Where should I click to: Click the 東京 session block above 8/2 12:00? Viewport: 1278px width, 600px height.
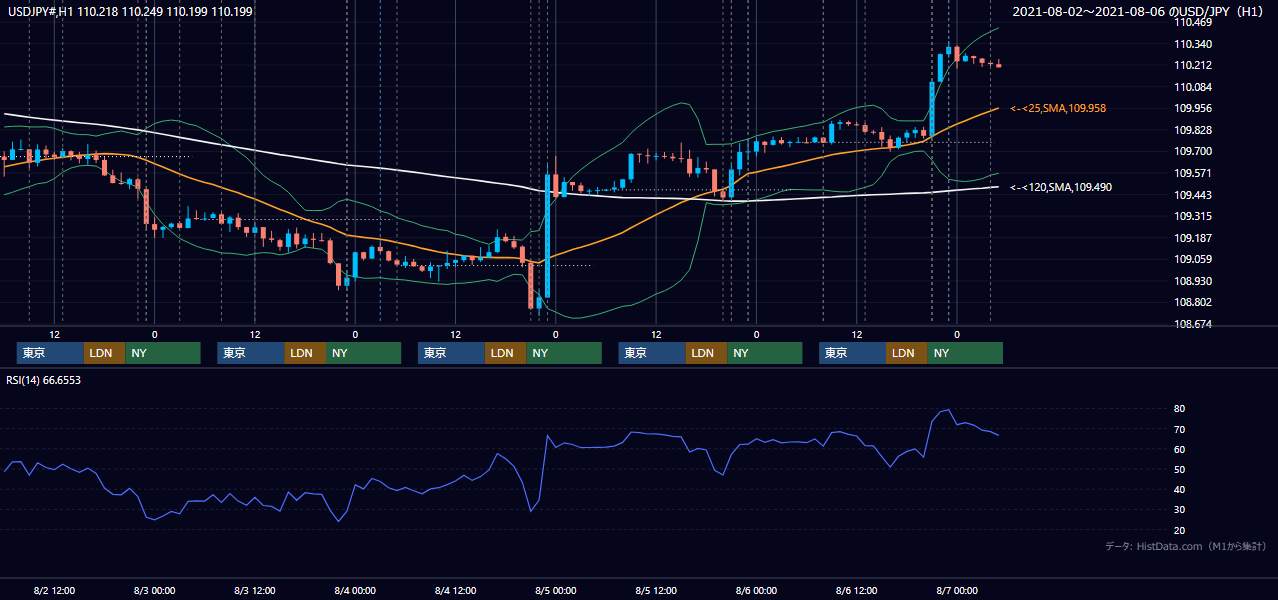pos(50,353)
